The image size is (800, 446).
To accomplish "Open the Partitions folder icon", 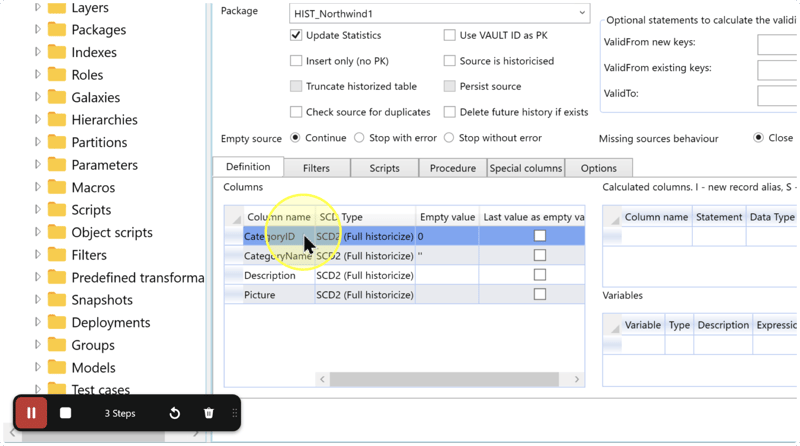I will coord(57,142).
